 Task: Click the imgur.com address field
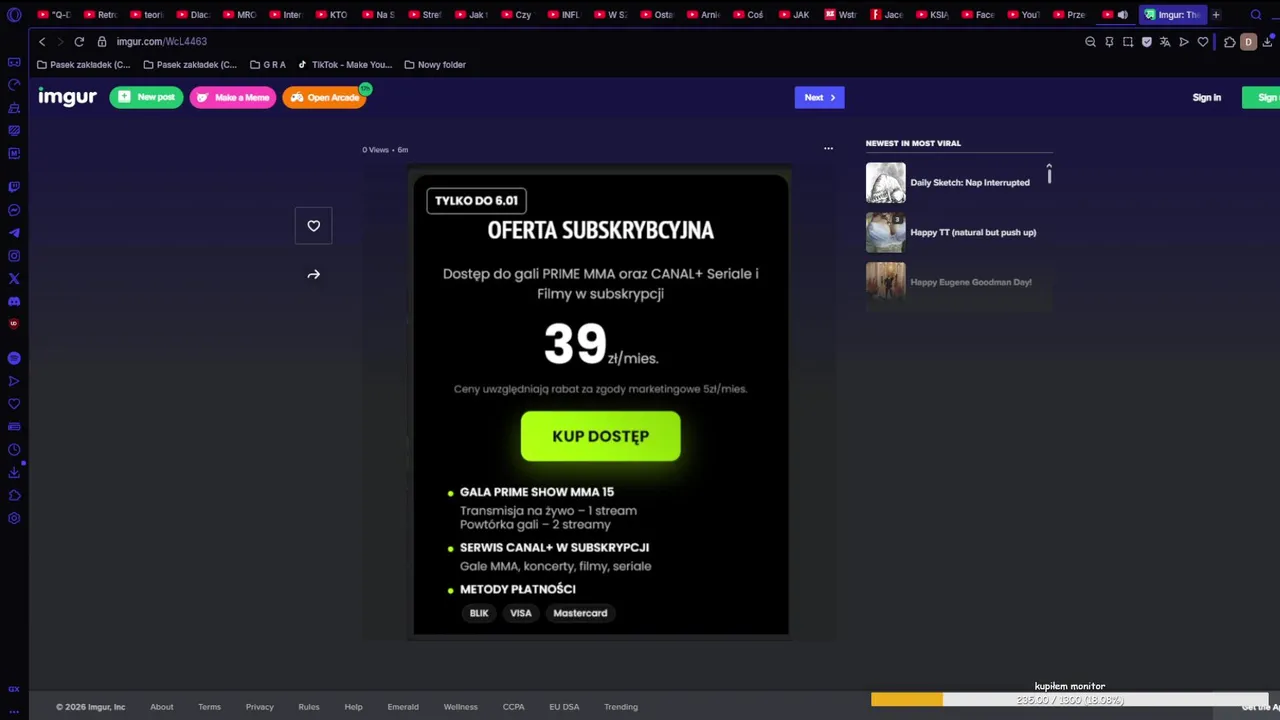point(161,42)
